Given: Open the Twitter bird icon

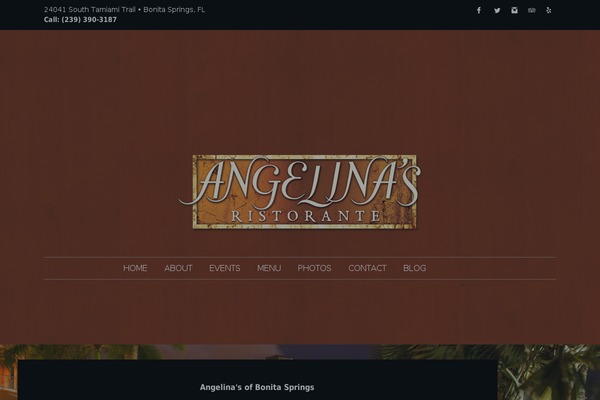Looking at the screenshot, I should coord(497,10).
